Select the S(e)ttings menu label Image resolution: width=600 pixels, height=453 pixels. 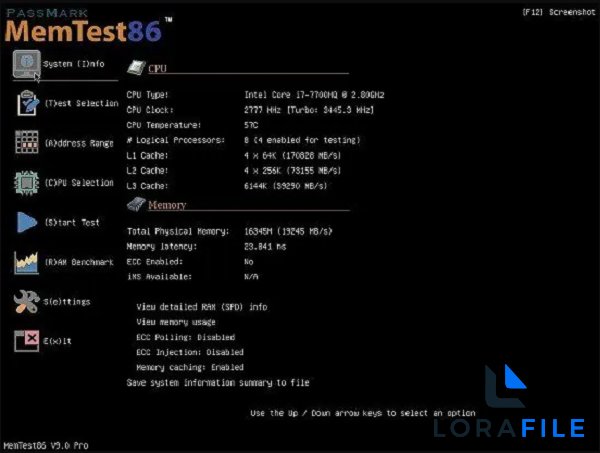[67, 302]
